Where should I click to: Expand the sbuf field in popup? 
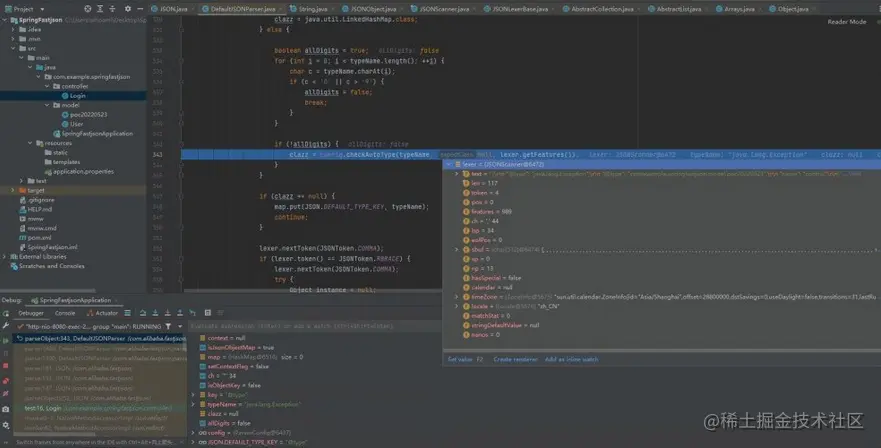(457, 250)
